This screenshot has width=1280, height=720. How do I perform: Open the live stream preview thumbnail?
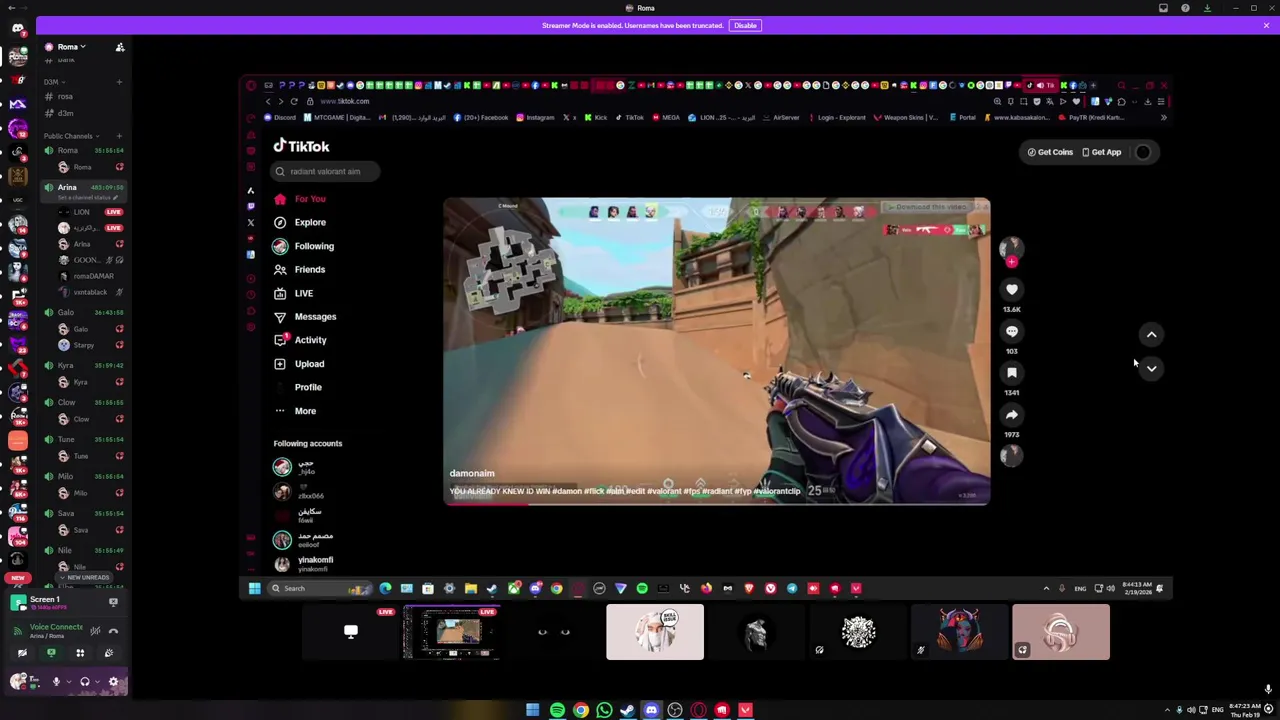[452, 633]
